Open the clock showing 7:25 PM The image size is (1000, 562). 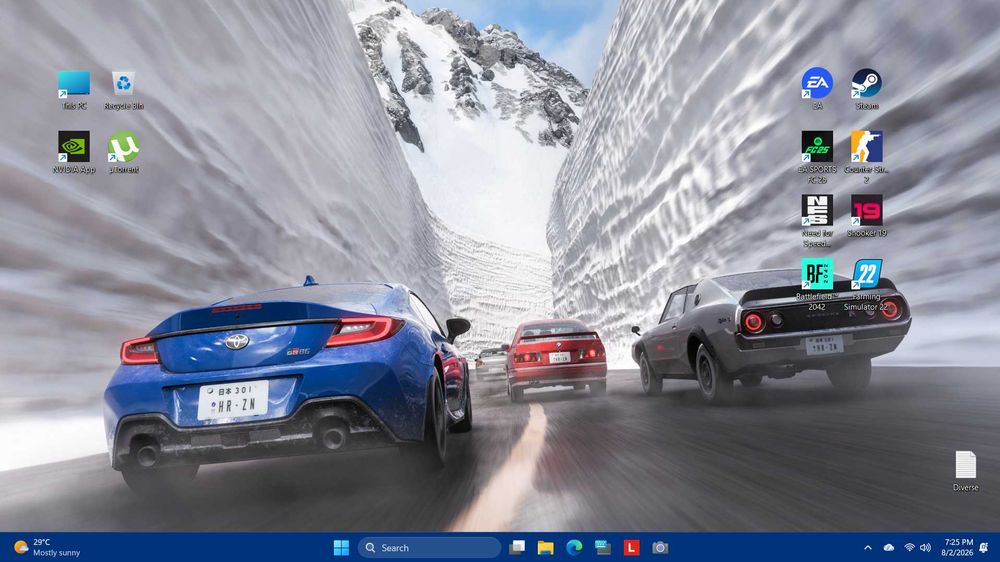click(957, 547)
